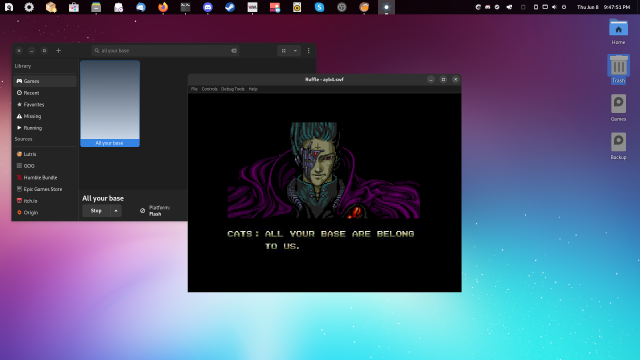This screenshot has height=360, width=640.
Task: Open the speaker app icon in panel
Action: 297,7
